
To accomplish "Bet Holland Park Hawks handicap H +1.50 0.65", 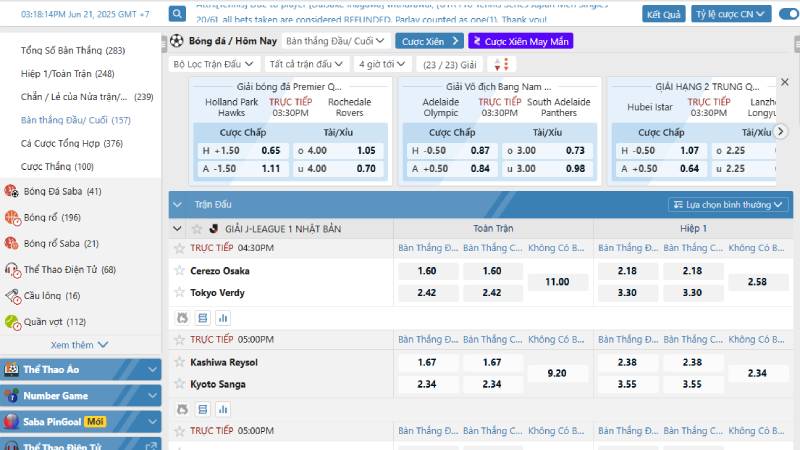I will (242, 151).
